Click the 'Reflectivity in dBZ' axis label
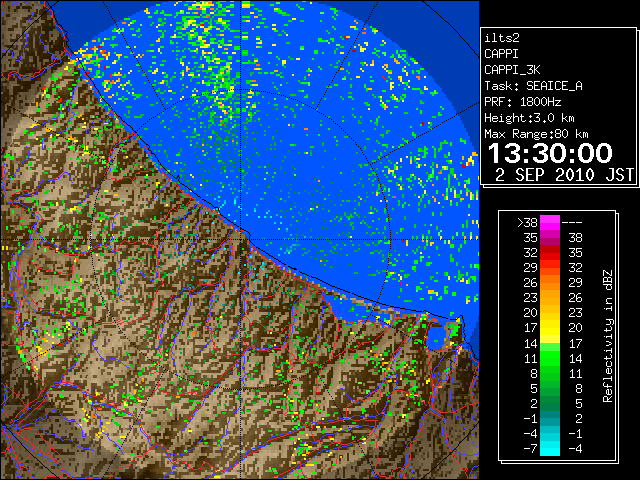 608,336
